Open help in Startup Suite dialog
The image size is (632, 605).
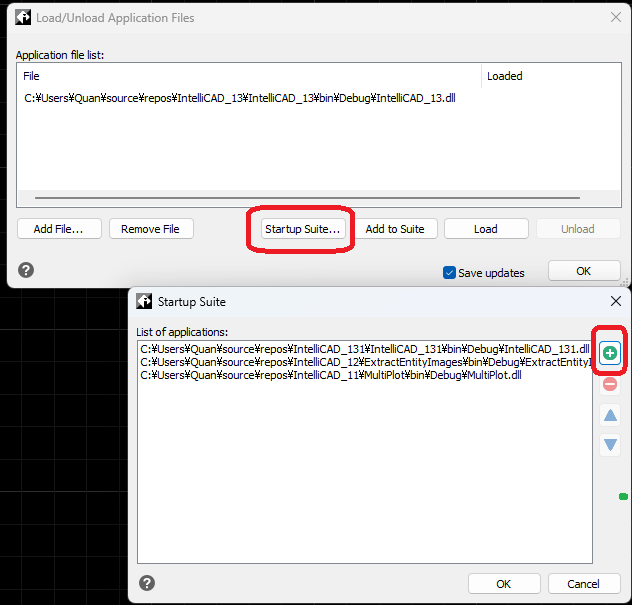click(x=147, y=583)
